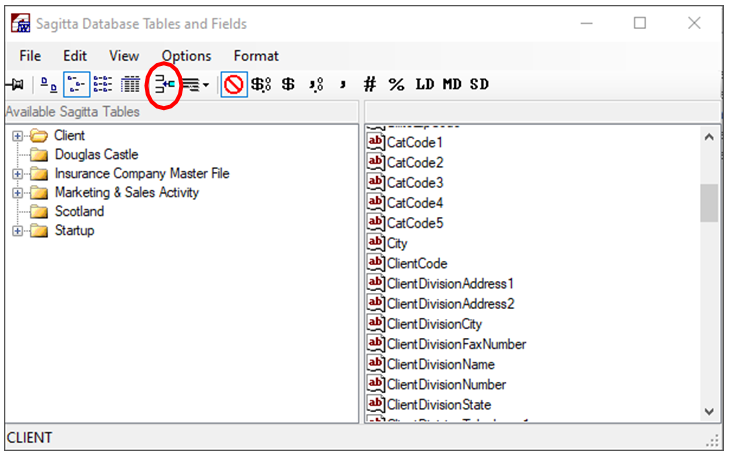Select the ClientDivisionName field

click(x=441, y=364)
